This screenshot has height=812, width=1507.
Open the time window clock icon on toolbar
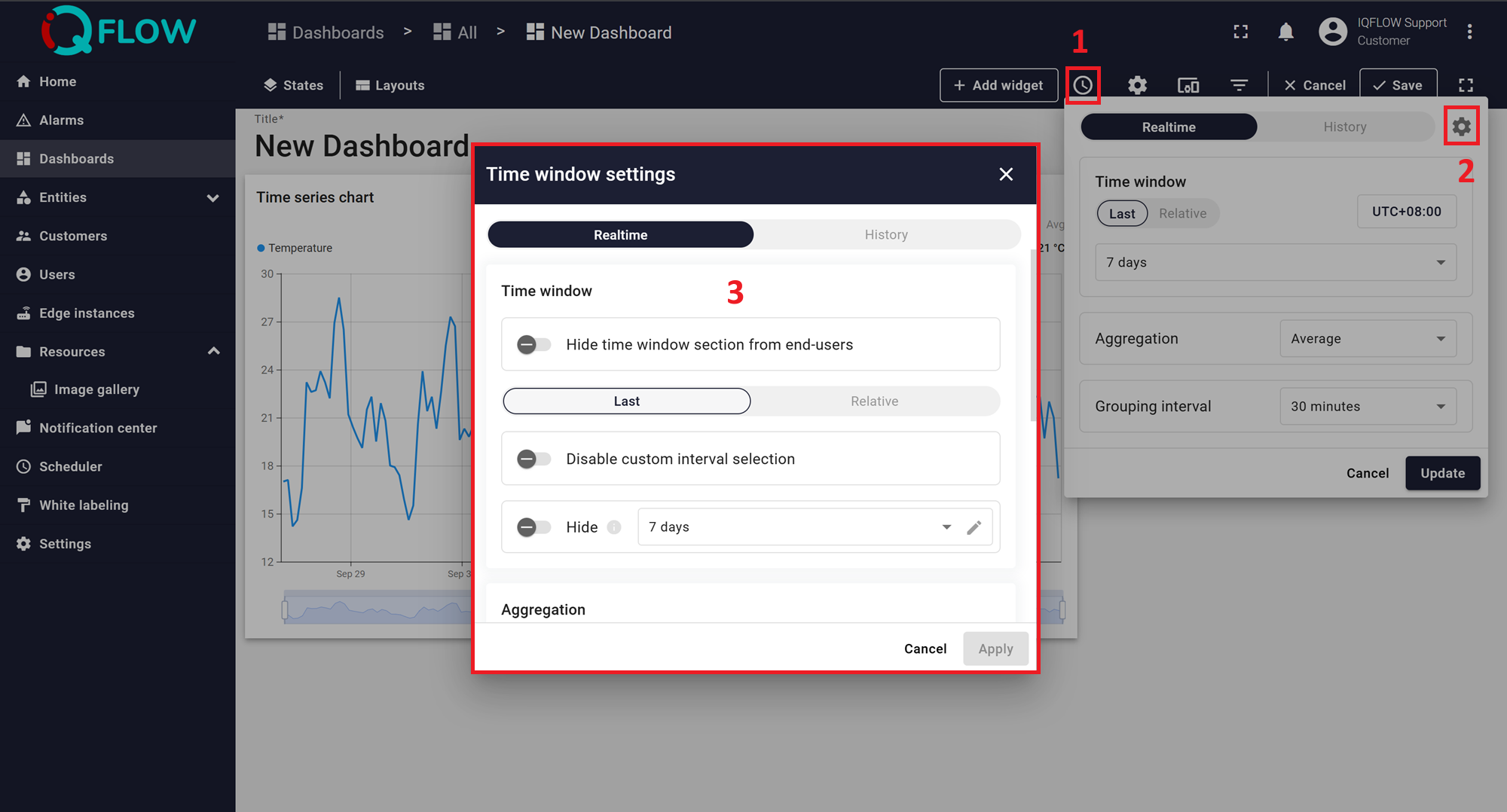click(1083, 85)
